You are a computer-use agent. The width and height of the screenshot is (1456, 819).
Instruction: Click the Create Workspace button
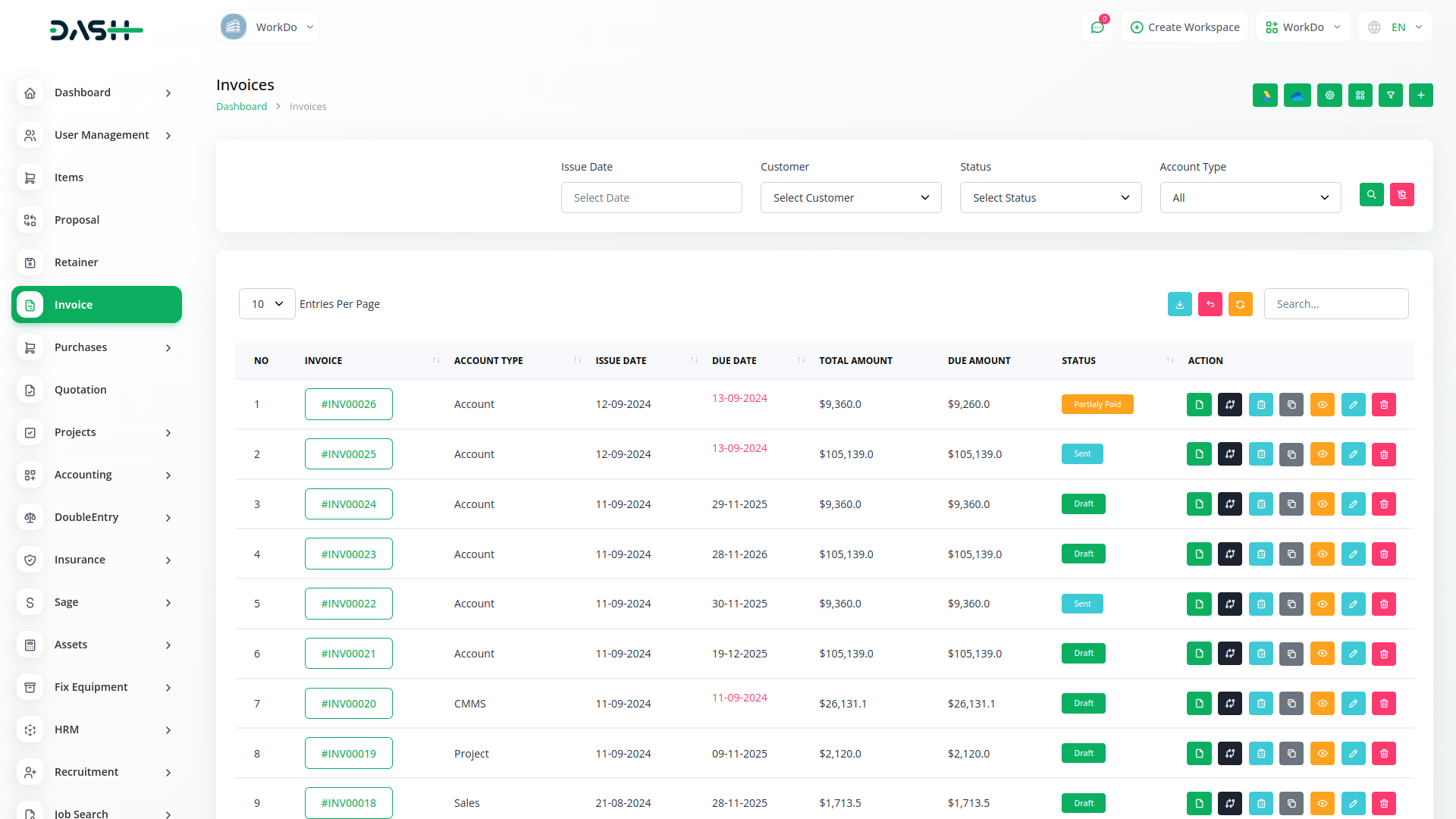click(x=1184, y=27)
